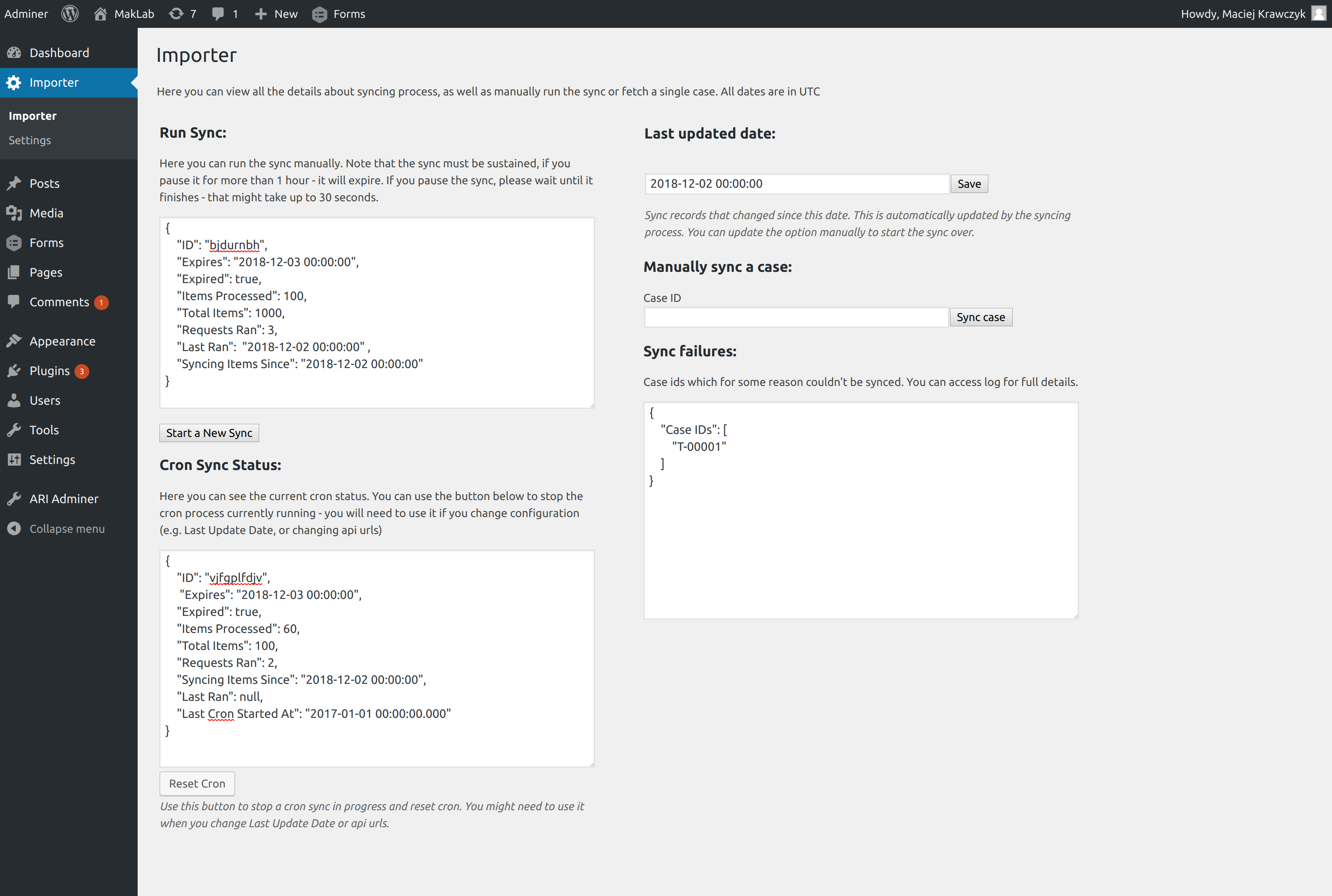
Task: Click the Reset Cron button
Action: point(197,784)
